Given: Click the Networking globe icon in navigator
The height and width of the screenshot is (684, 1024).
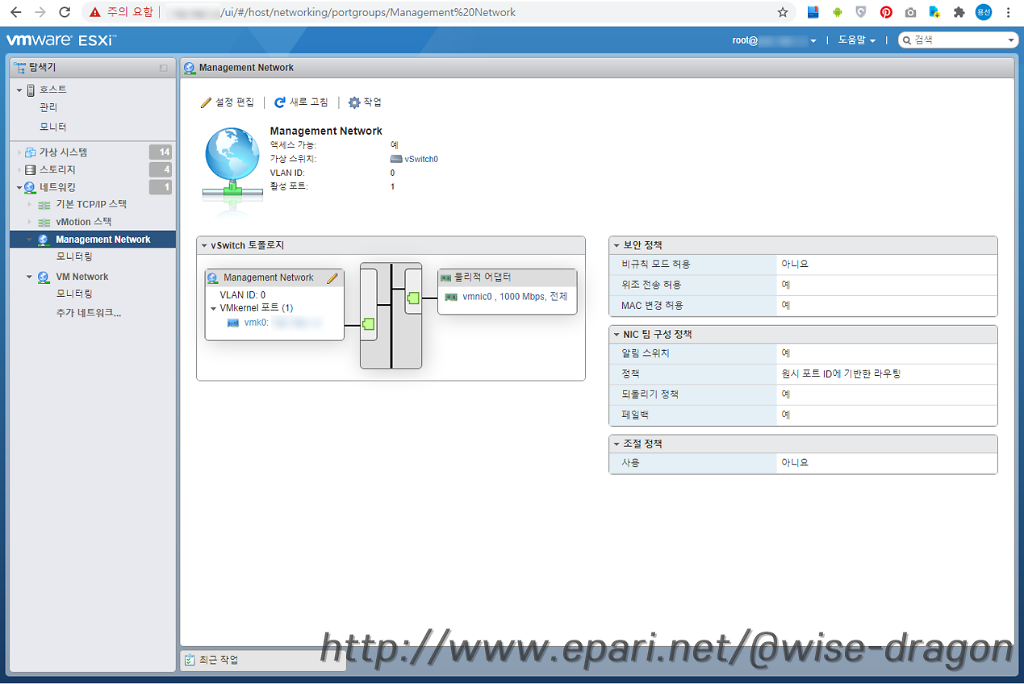Looking at the screenshot, I should tap(30, 187).
